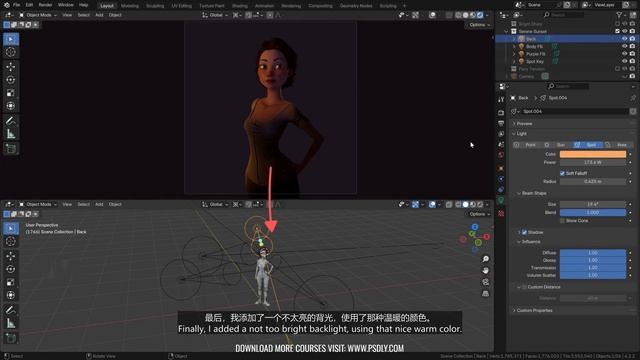This screenshot has width=640, height=360.
Task: Set light type to Sun
Action: (x=557, y=145)
